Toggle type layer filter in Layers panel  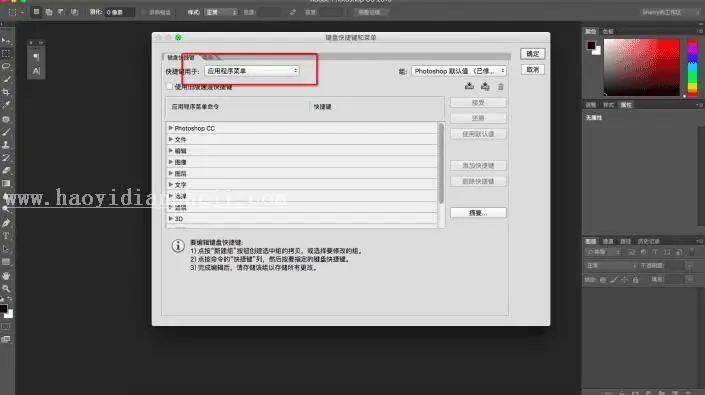(655, 252)
